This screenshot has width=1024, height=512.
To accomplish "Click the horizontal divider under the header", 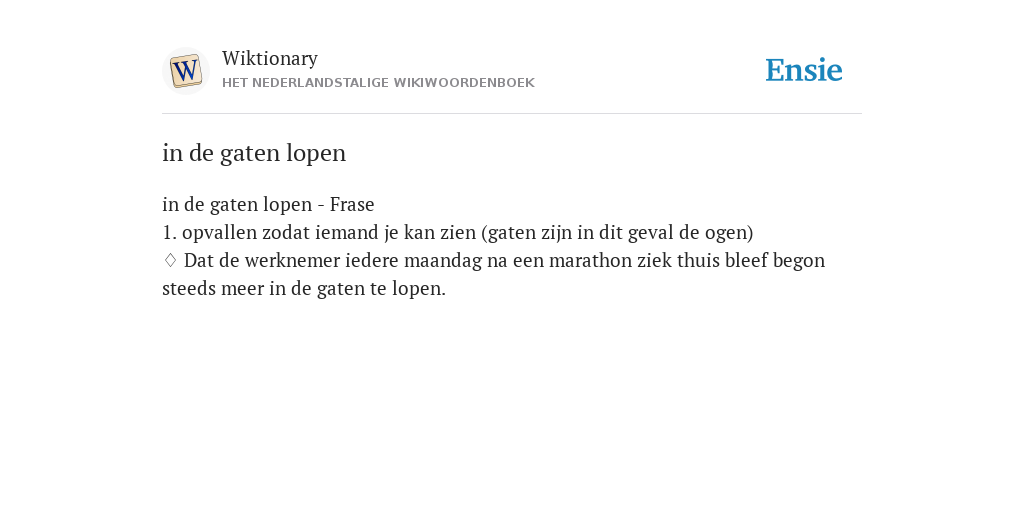I will pyautogui.click(x=512, y=114).
